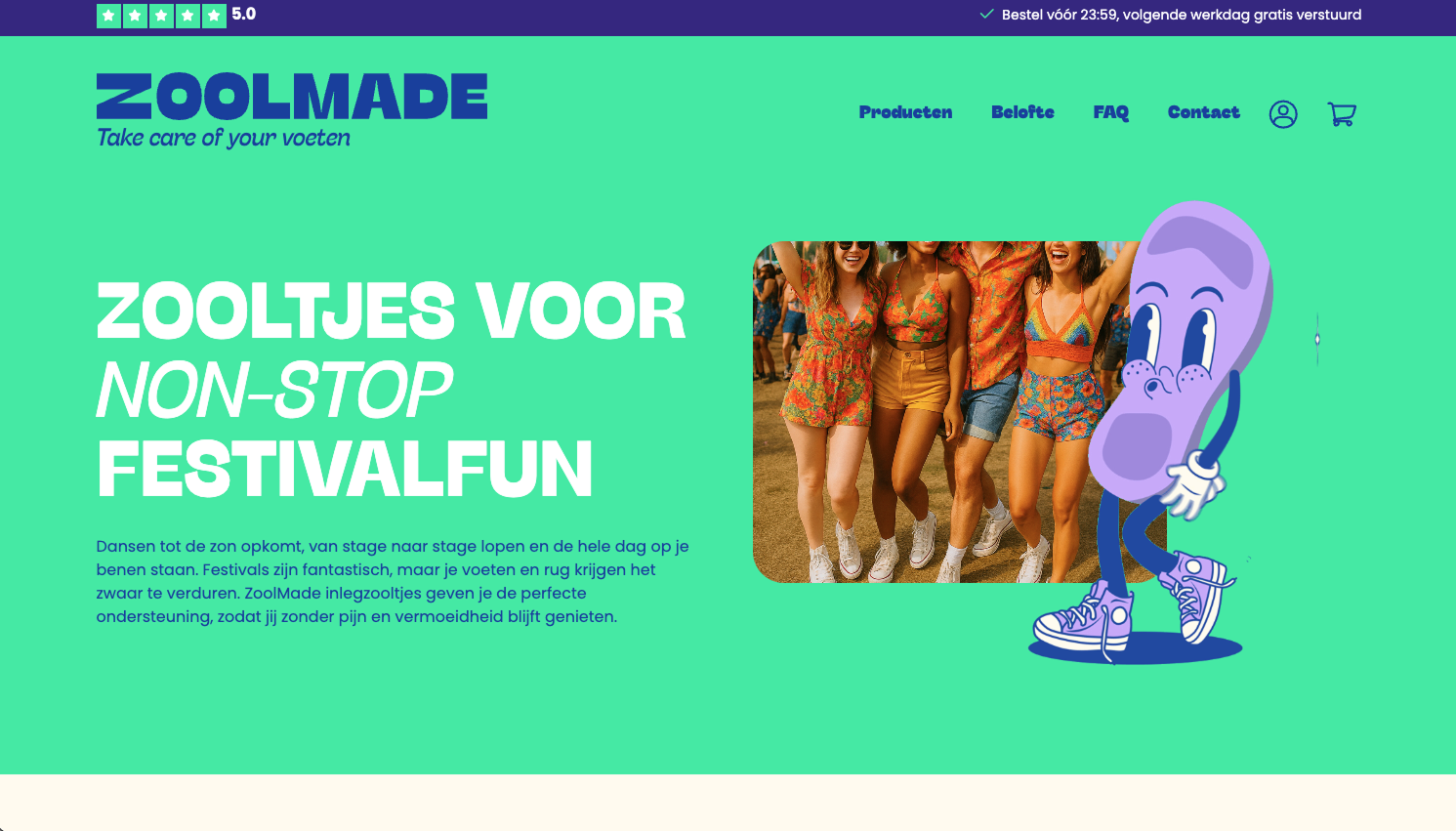The image size is (1456, 831).
Task: Open the shopping cart icon
Action: 1342,114
